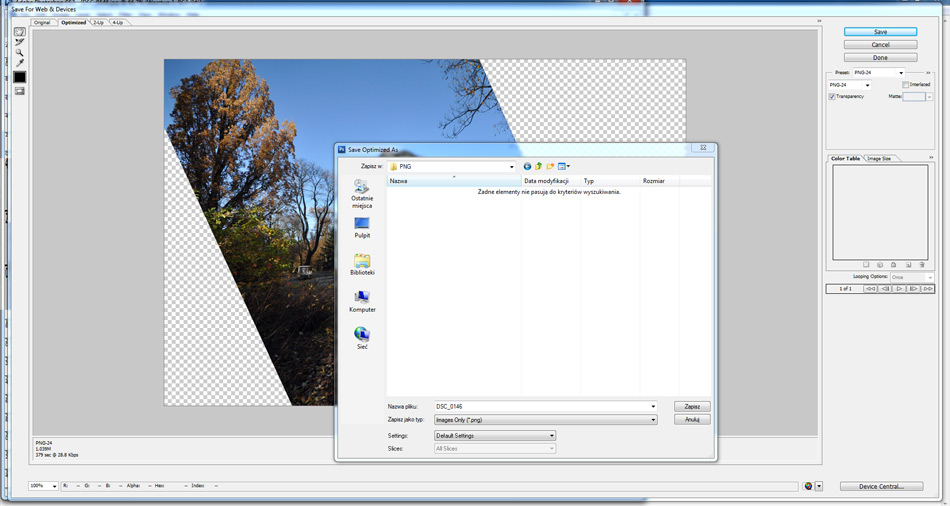Add new color to color table
The image size is (950, 506).
(x=908, y=265)
